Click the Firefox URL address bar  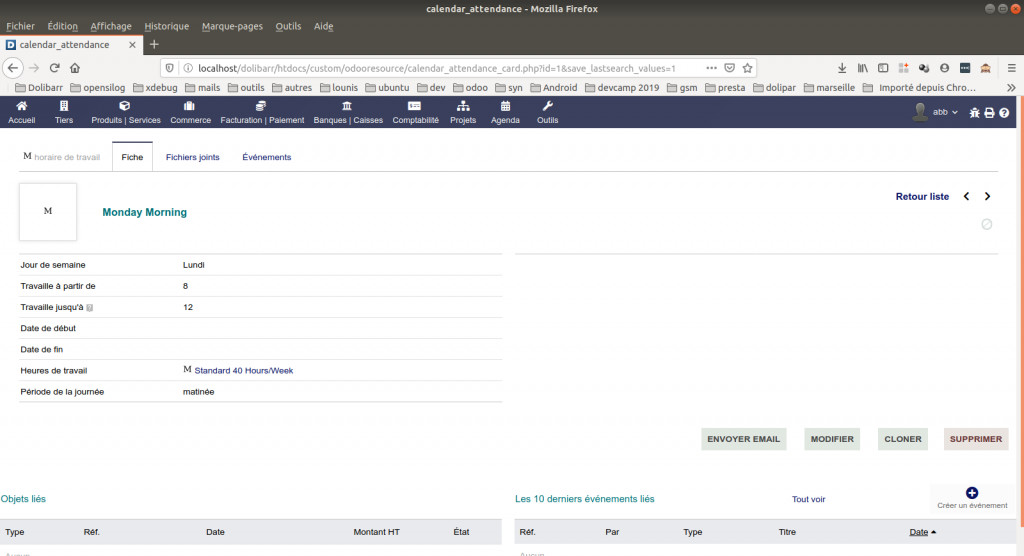pyautogui.click(x=440, y=68)
